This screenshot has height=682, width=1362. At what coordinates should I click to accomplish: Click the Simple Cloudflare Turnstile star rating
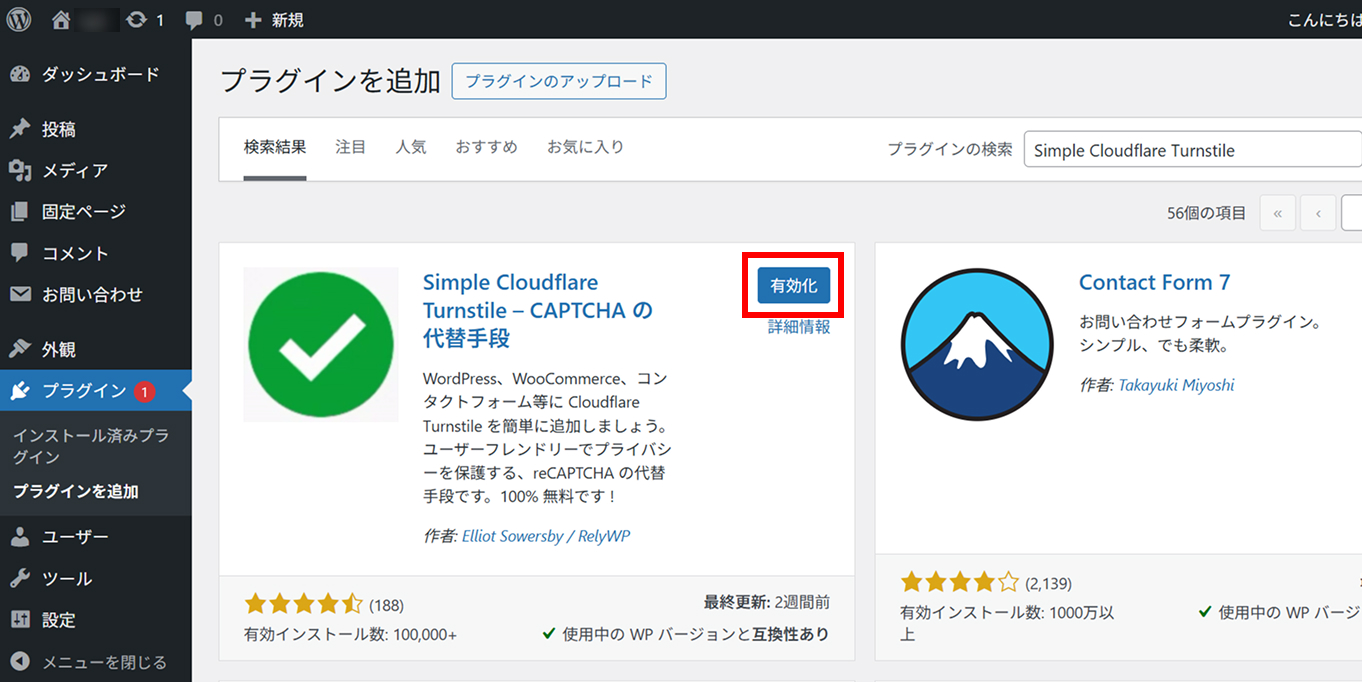coord(304,604)
